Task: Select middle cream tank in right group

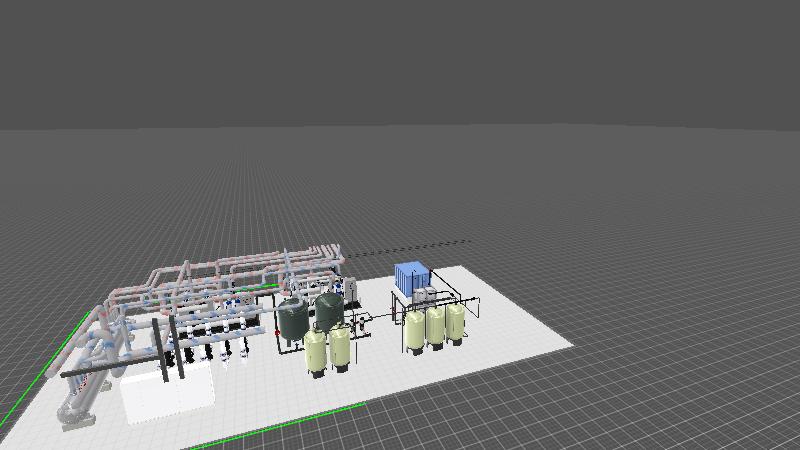Action: (435, 326)
